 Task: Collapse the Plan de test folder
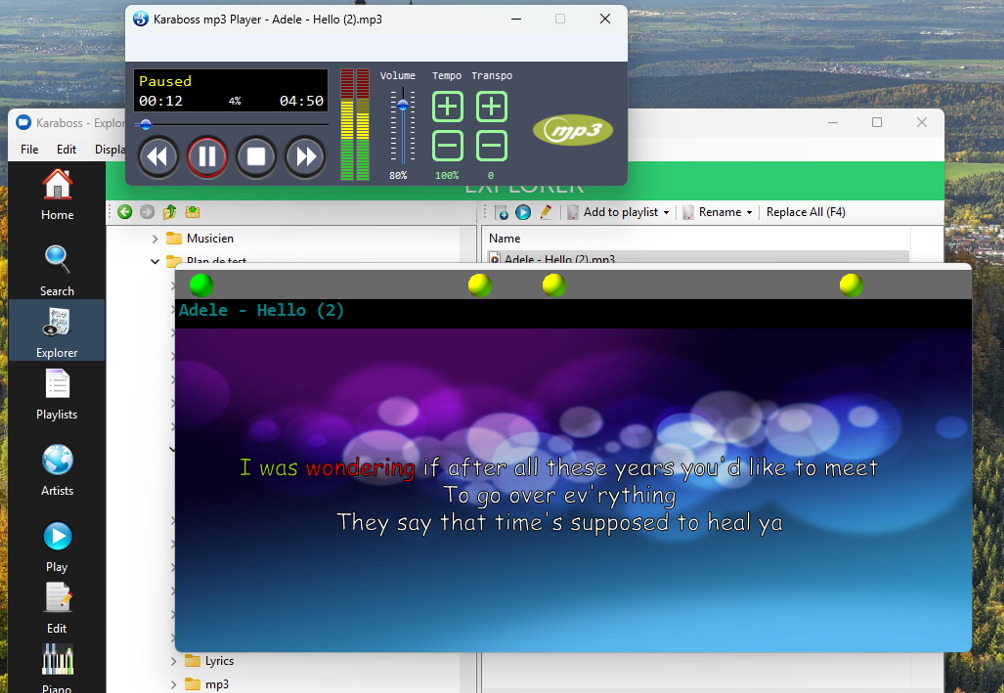click(x=155, y=261)
